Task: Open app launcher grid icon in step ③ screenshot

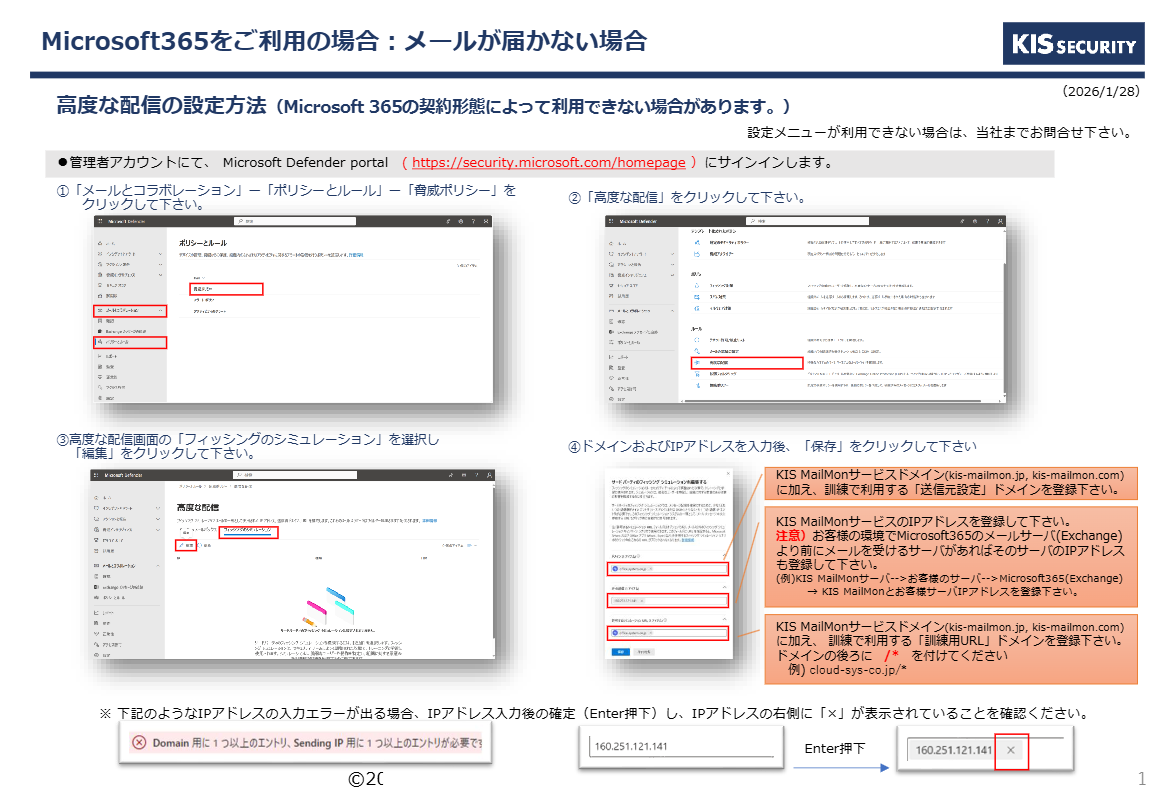Action: [x=96, y=475]
